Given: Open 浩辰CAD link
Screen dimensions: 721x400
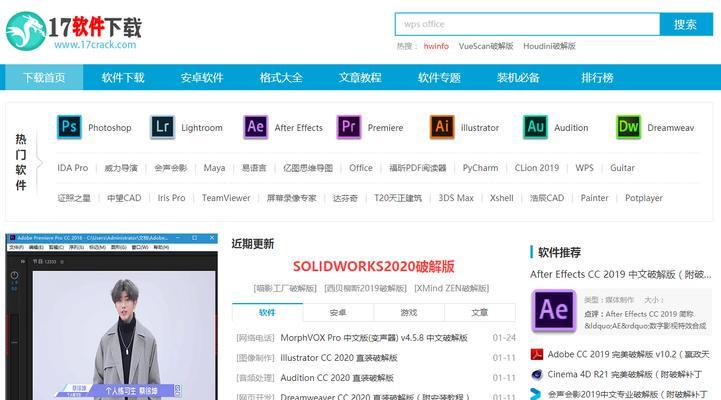Looking at the screenshot, I should pos(547,198).
